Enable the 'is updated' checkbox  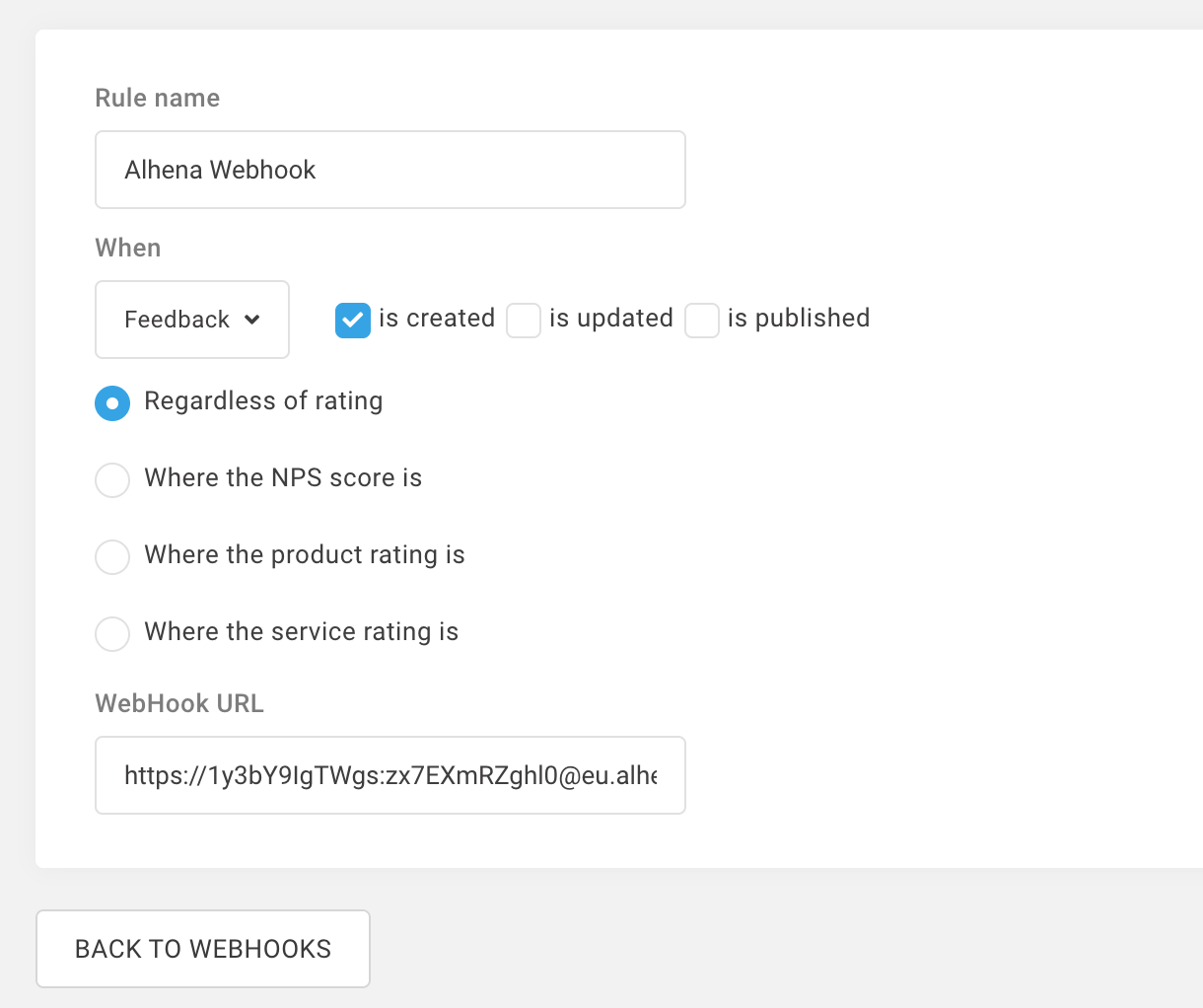point(524,321)
